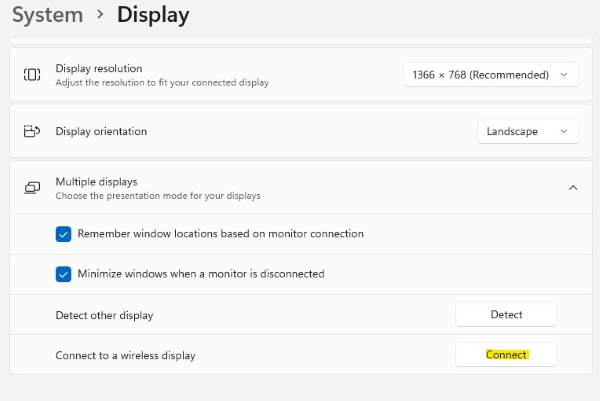Viewport: 600px width, 401px height.
Task: Click the 'Remember window locations' label text
Action: tap(220, 234)
